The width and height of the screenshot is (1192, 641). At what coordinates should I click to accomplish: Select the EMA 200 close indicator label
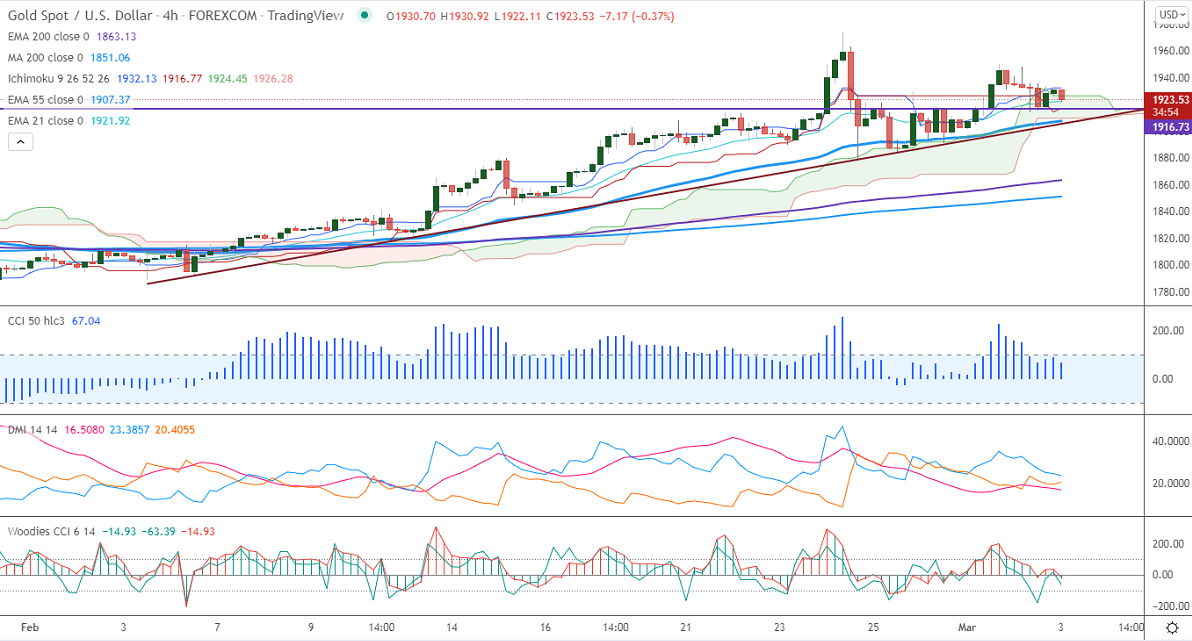pyautogui.click(x=49, y=36)
